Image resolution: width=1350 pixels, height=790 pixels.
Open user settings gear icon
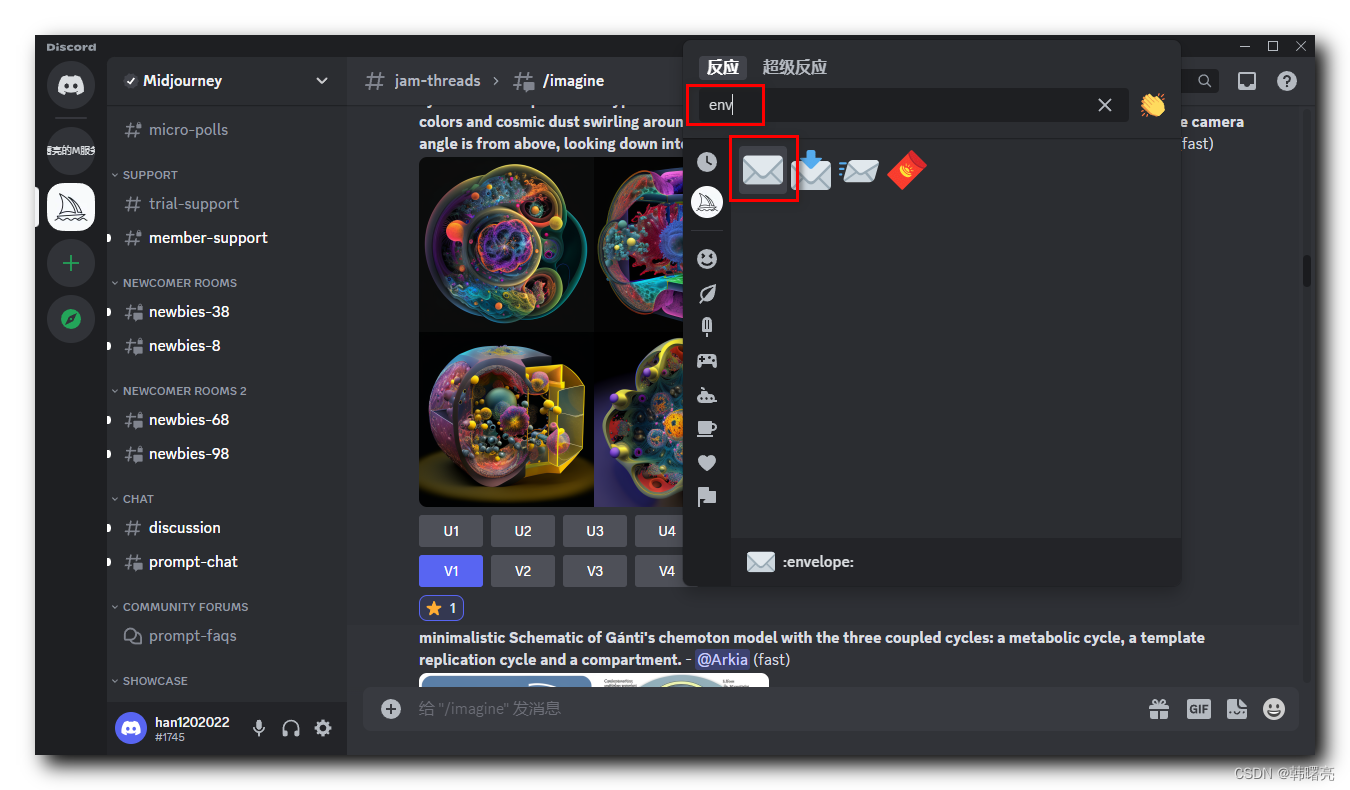pyautogui.click(x=323, y=728)
